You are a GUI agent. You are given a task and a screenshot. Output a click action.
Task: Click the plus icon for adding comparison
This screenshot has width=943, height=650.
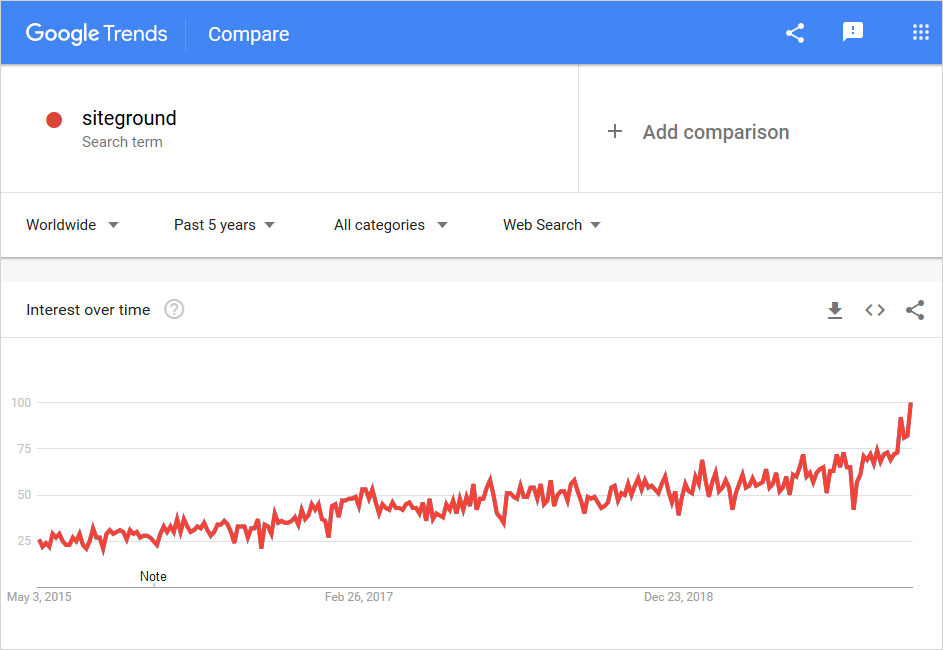[x=615, y=132]
